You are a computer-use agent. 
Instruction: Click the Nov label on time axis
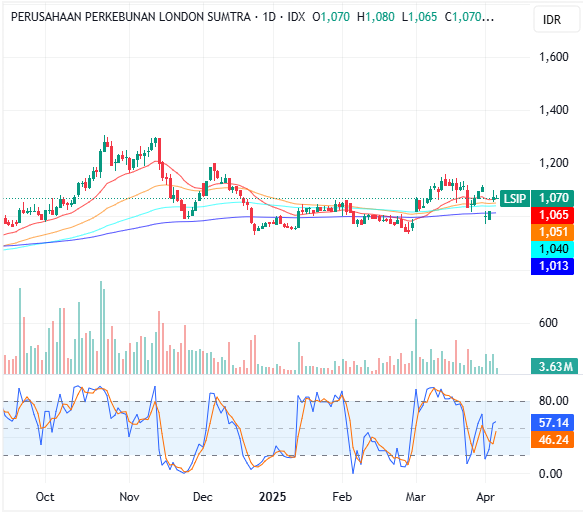click(129, 497)
